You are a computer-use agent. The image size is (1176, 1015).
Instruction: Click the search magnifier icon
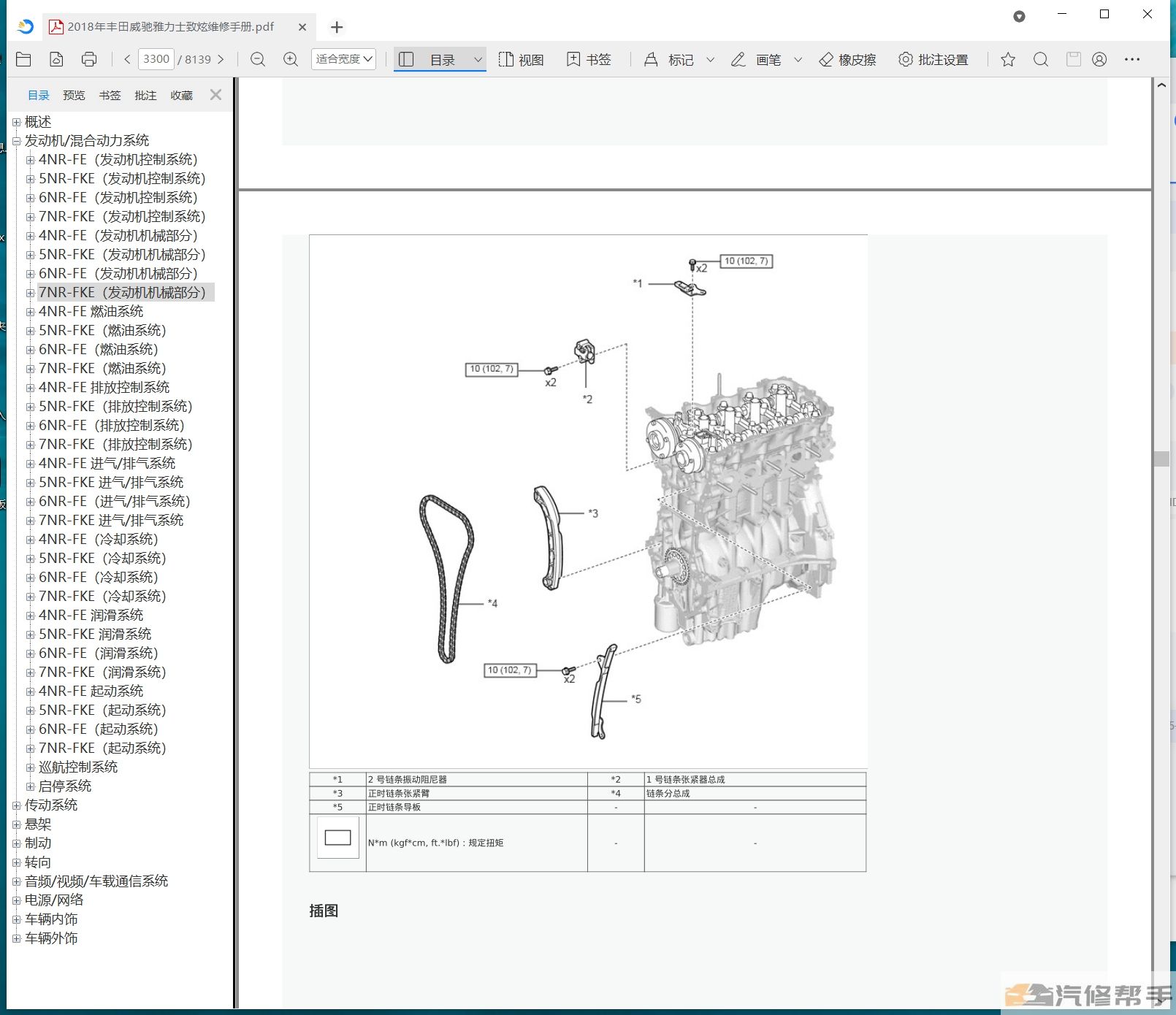(1041, 60)
